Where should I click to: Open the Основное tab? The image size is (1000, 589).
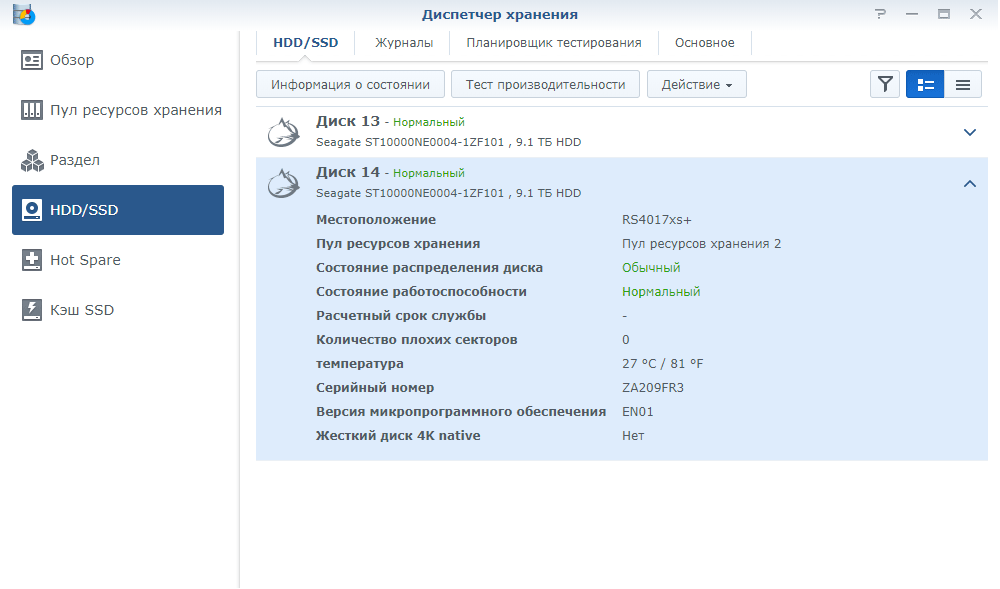pos(704,43)
